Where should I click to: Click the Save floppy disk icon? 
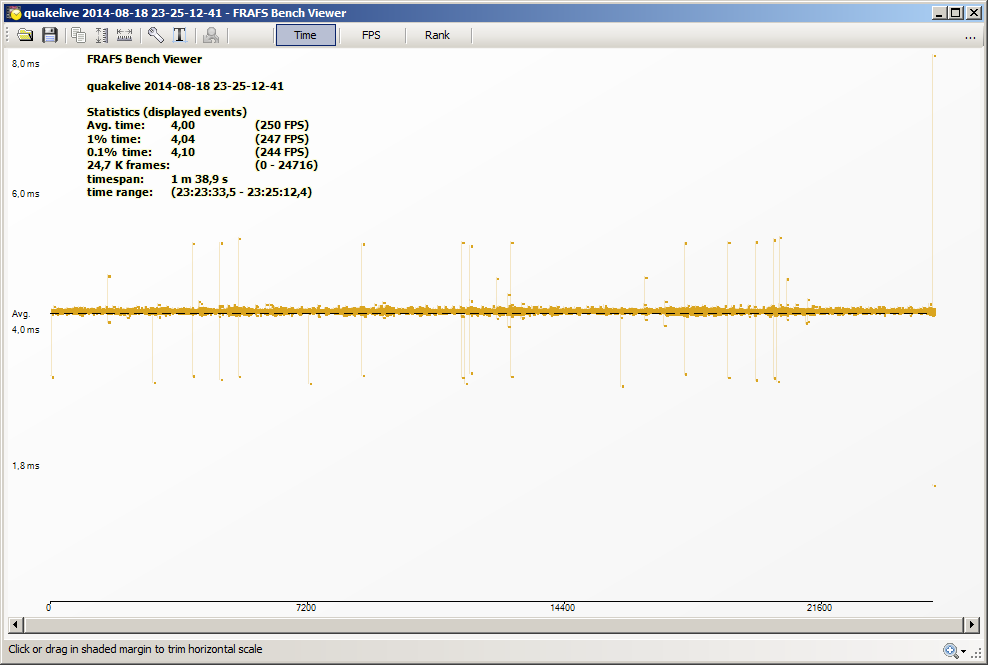(50, 35)
